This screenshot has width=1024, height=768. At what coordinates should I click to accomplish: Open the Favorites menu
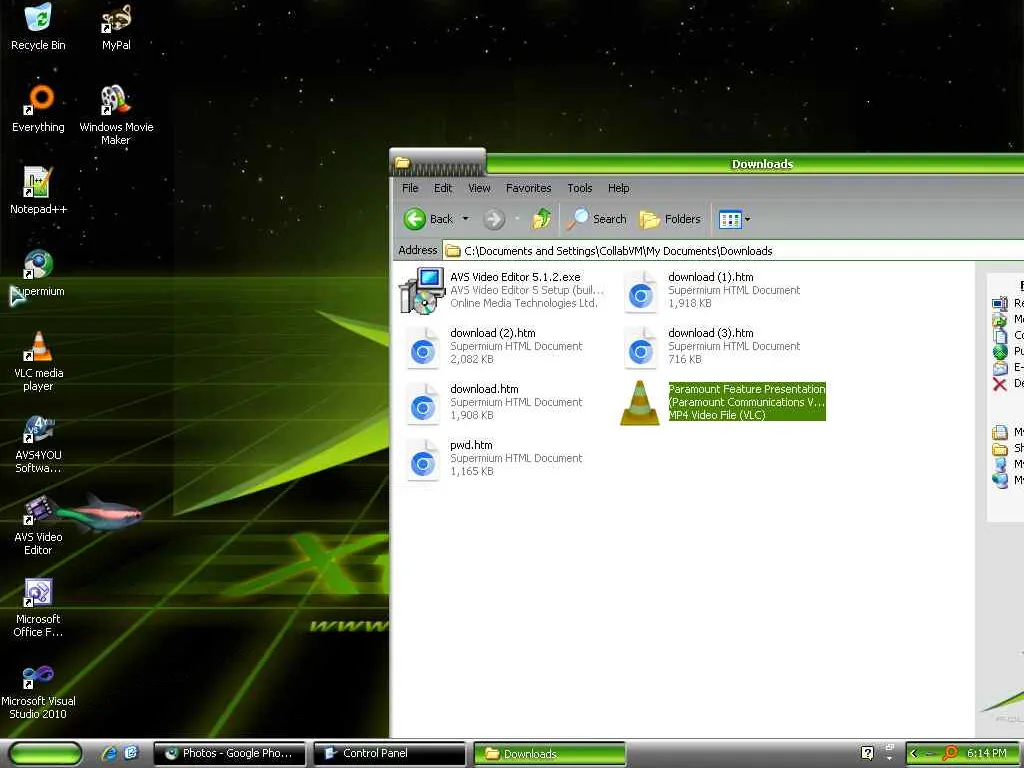tap(528, 188)
